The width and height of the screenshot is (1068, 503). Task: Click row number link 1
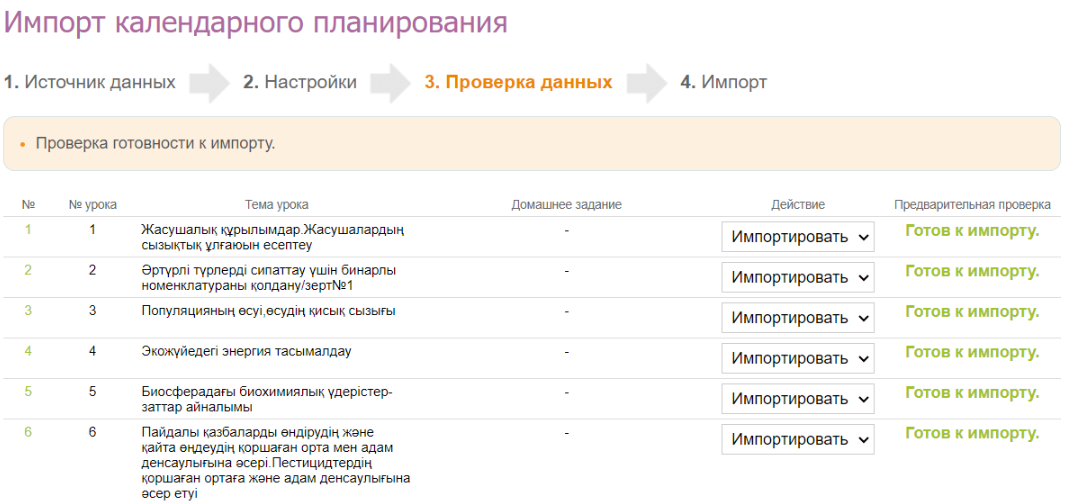28,230
